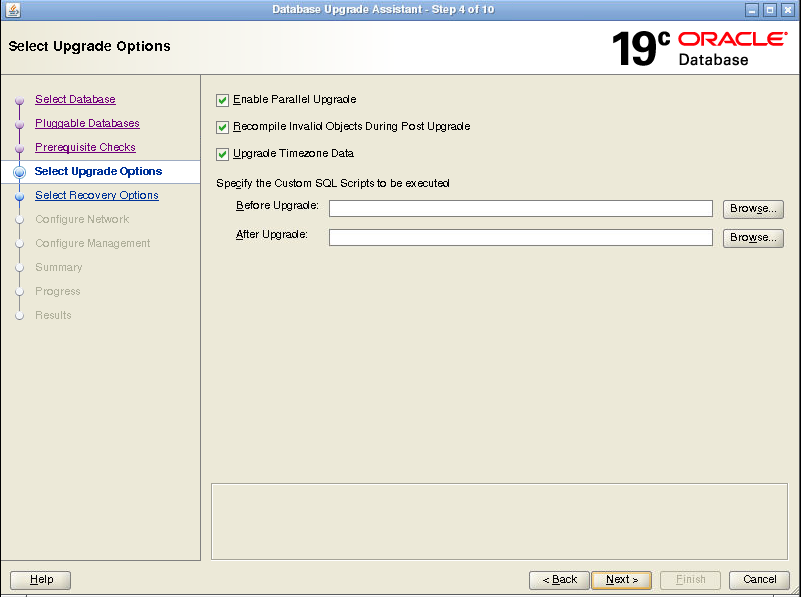
Task: Go to Select Database step
Action: tap(75, 100)
